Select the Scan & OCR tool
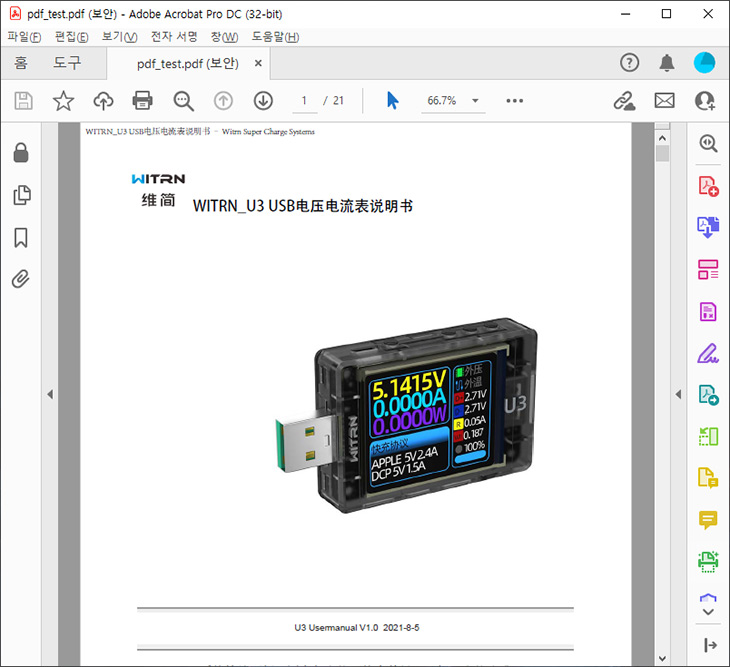The height and width of the screenshot is (667, 730). tap(708, 561)
